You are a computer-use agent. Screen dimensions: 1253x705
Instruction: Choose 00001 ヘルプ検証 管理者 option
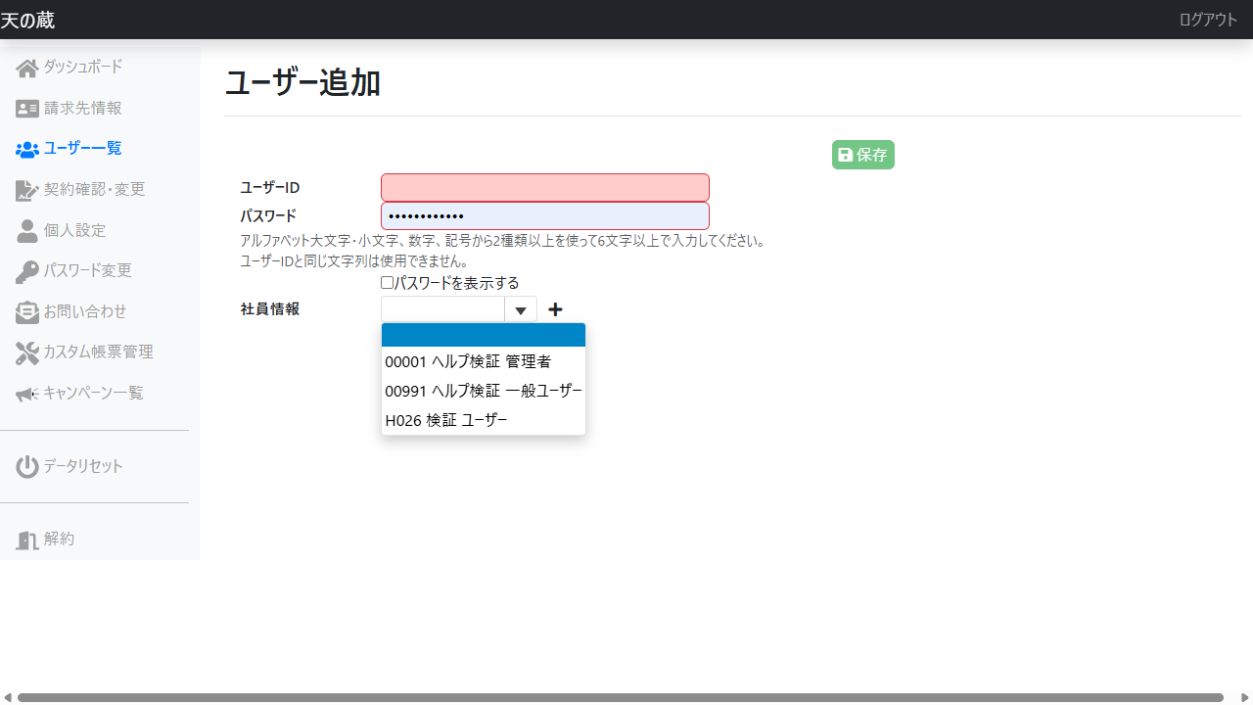point(483,362)
